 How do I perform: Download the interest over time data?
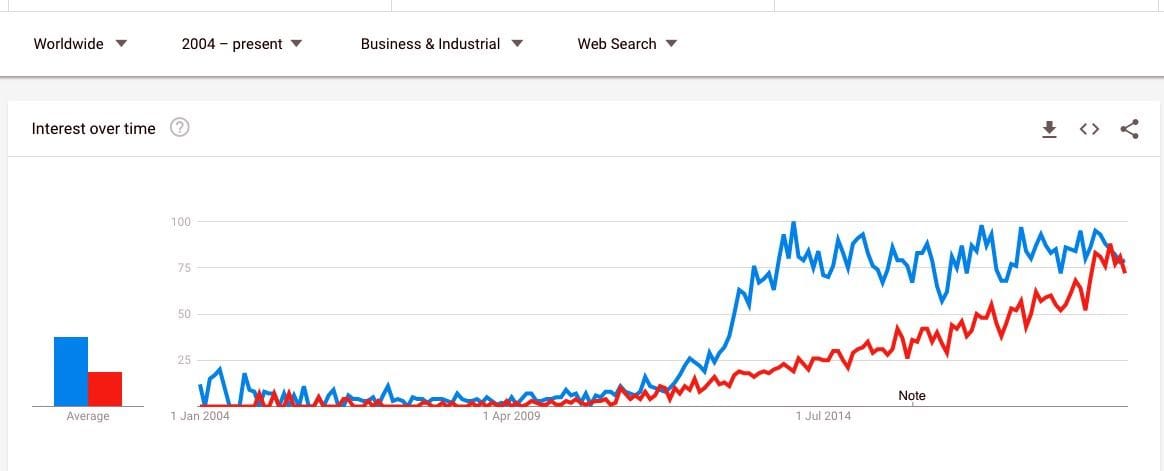pyautogui.click(x=1049, y=129)
